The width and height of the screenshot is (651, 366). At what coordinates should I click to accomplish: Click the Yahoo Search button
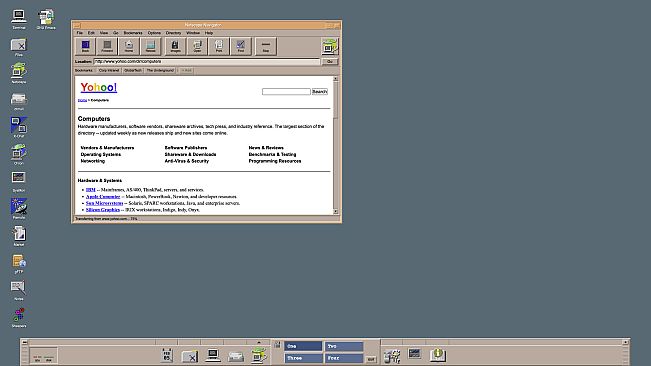(320, 91)
